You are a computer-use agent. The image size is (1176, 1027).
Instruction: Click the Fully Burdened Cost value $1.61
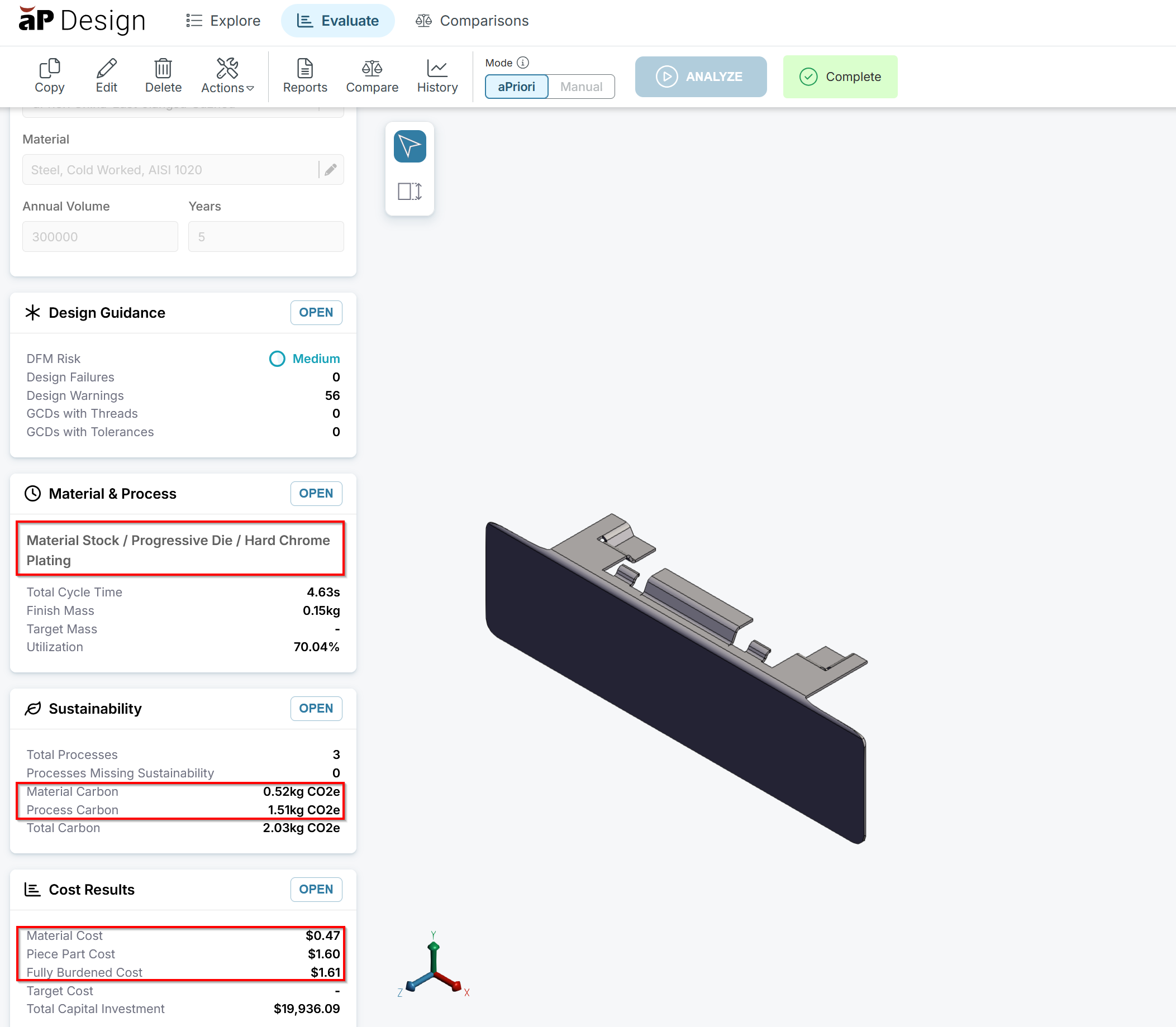[325, 973]
